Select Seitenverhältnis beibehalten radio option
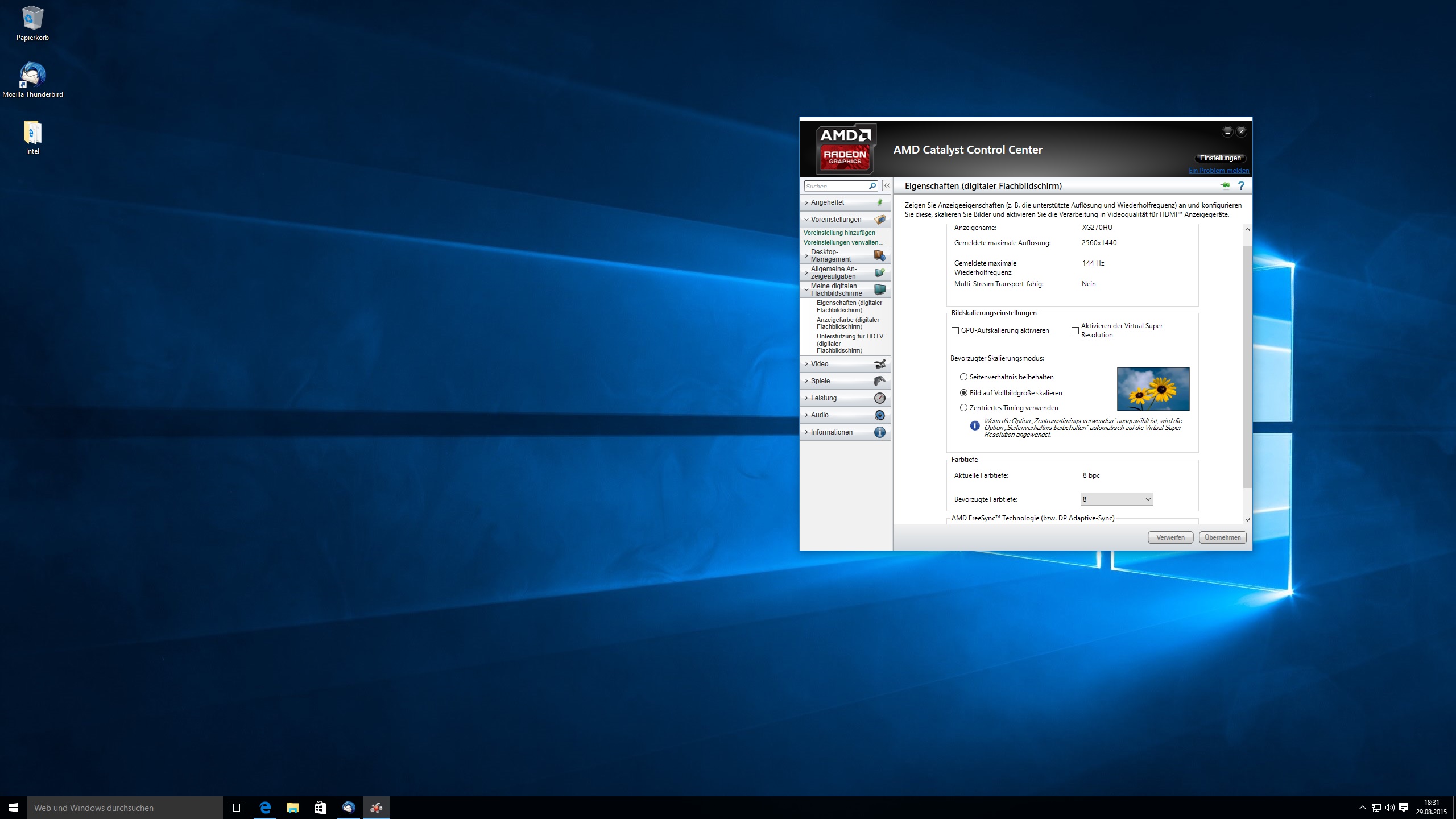This screenshot has width=1456, height=819. [963, 377]
